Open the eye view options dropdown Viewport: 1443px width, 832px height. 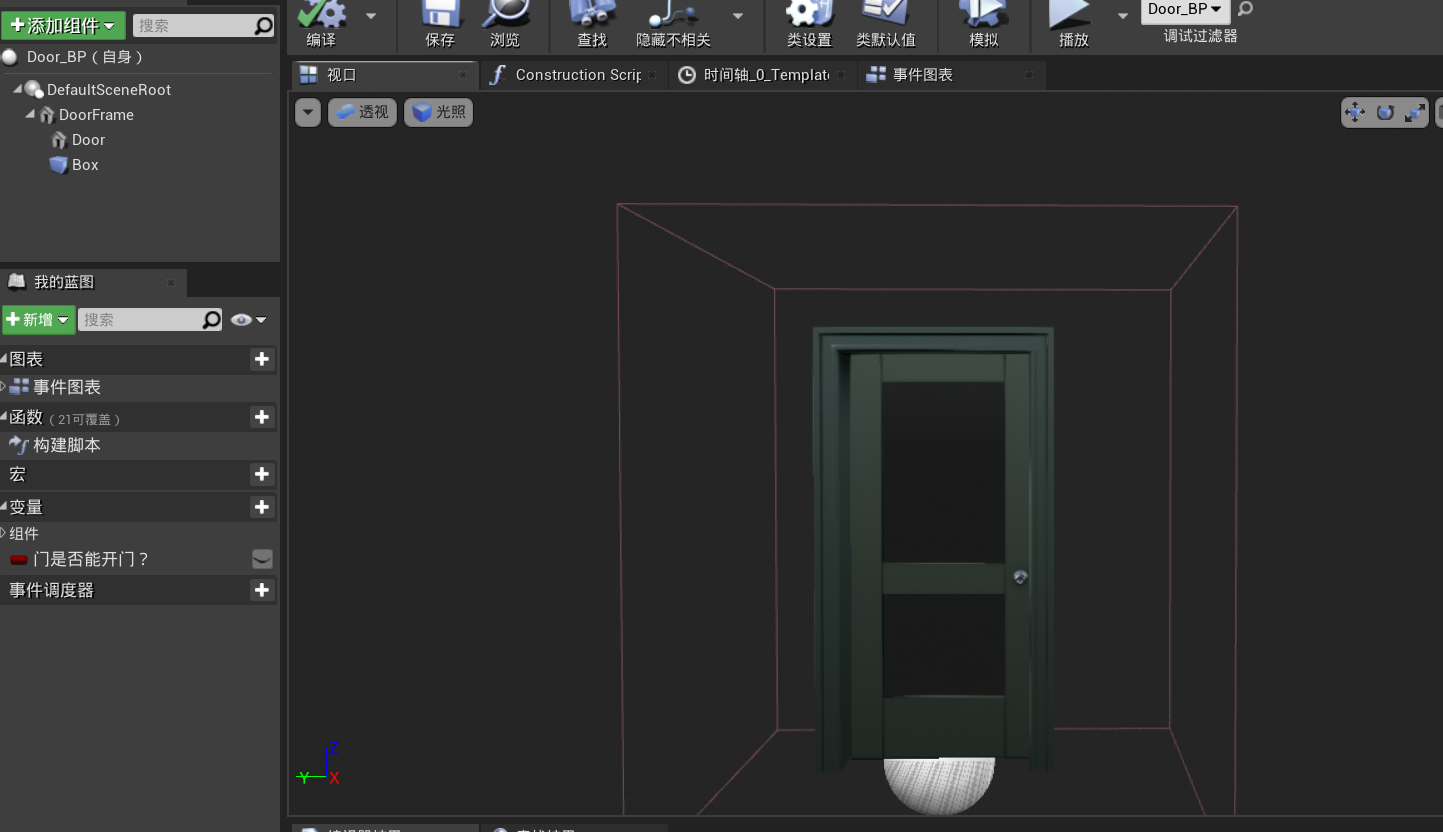[x=249, y=320]
